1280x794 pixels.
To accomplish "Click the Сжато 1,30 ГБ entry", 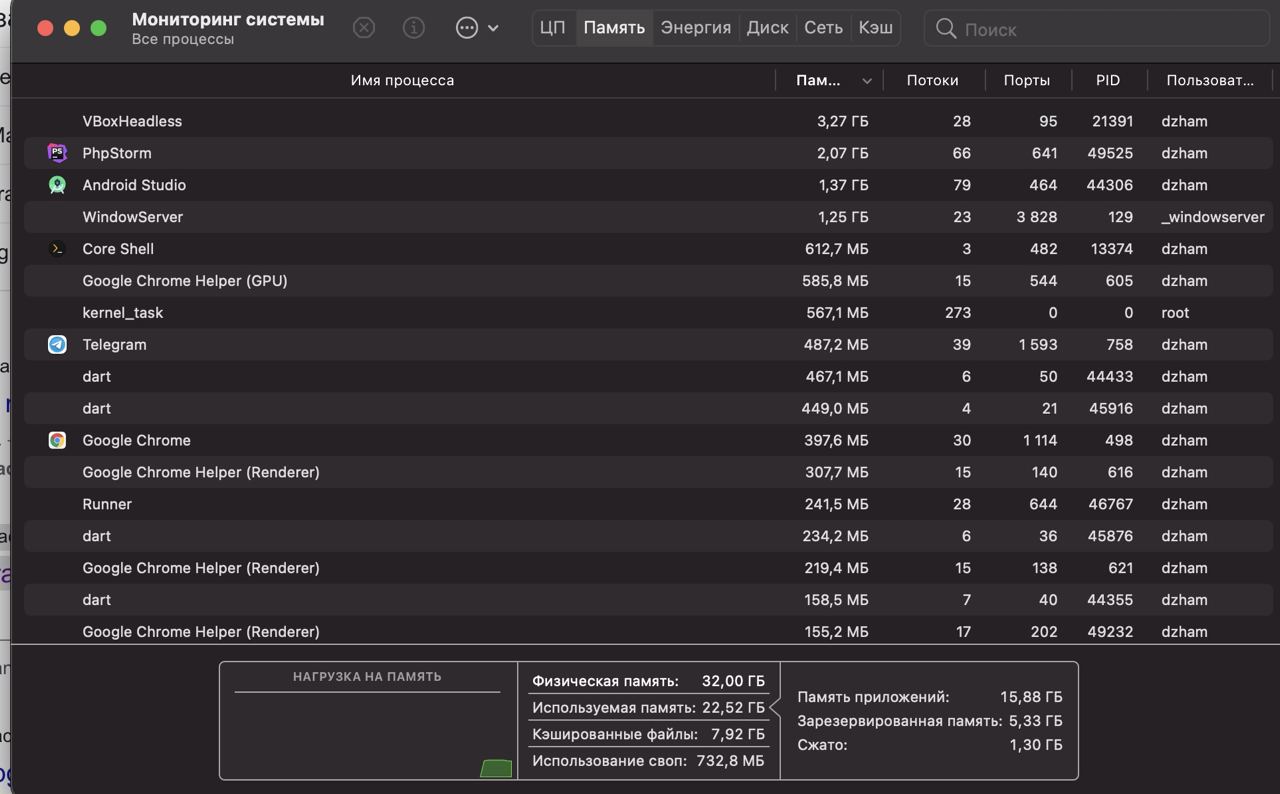I will (x=930, y=745).
